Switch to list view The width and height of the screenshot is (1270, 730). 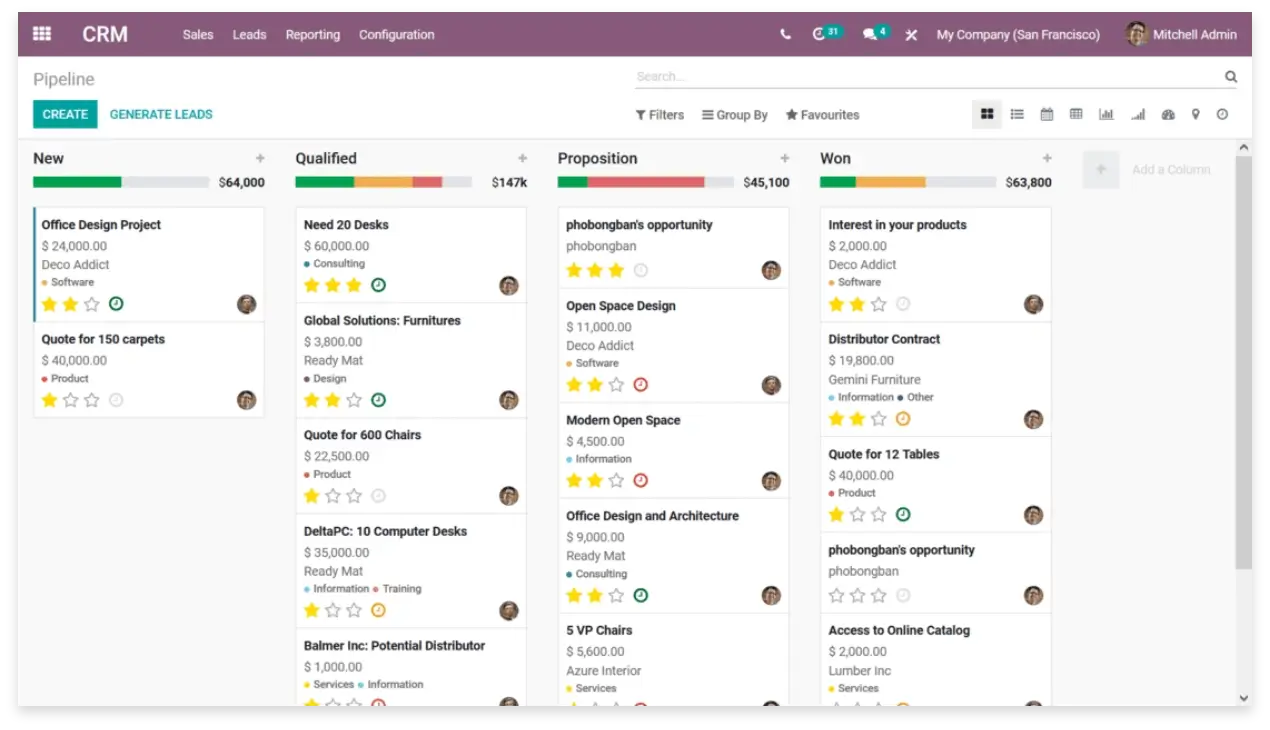(1017, 115)
